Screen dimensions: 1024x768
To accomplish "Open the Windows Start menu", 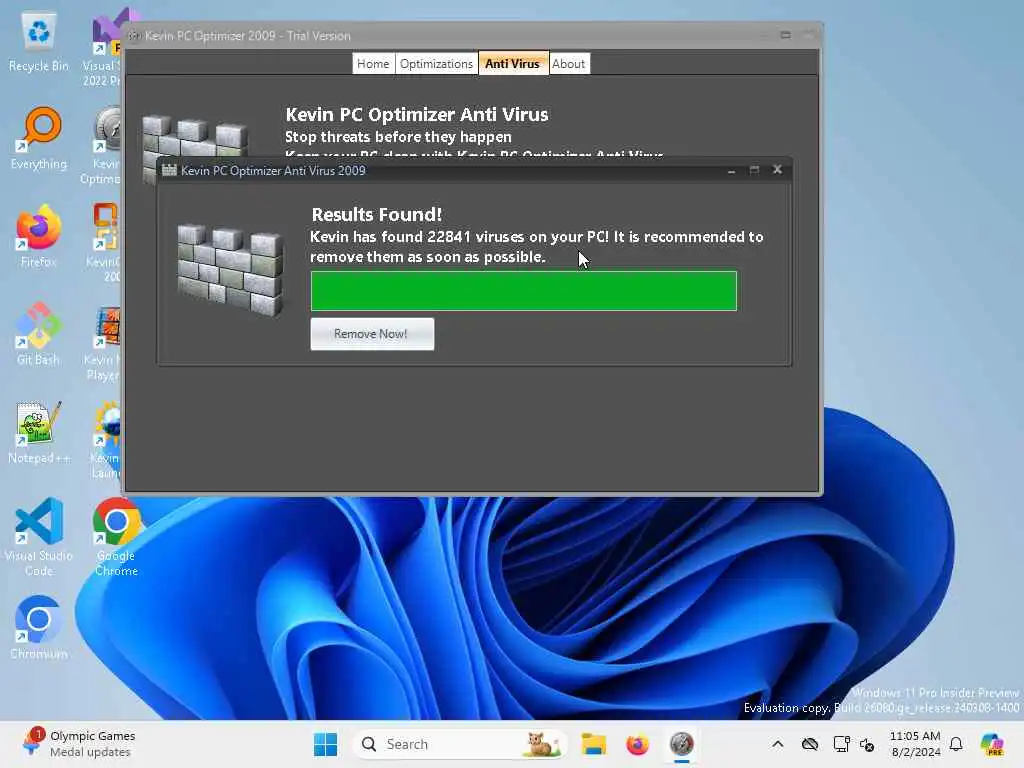I will point(325,744).
